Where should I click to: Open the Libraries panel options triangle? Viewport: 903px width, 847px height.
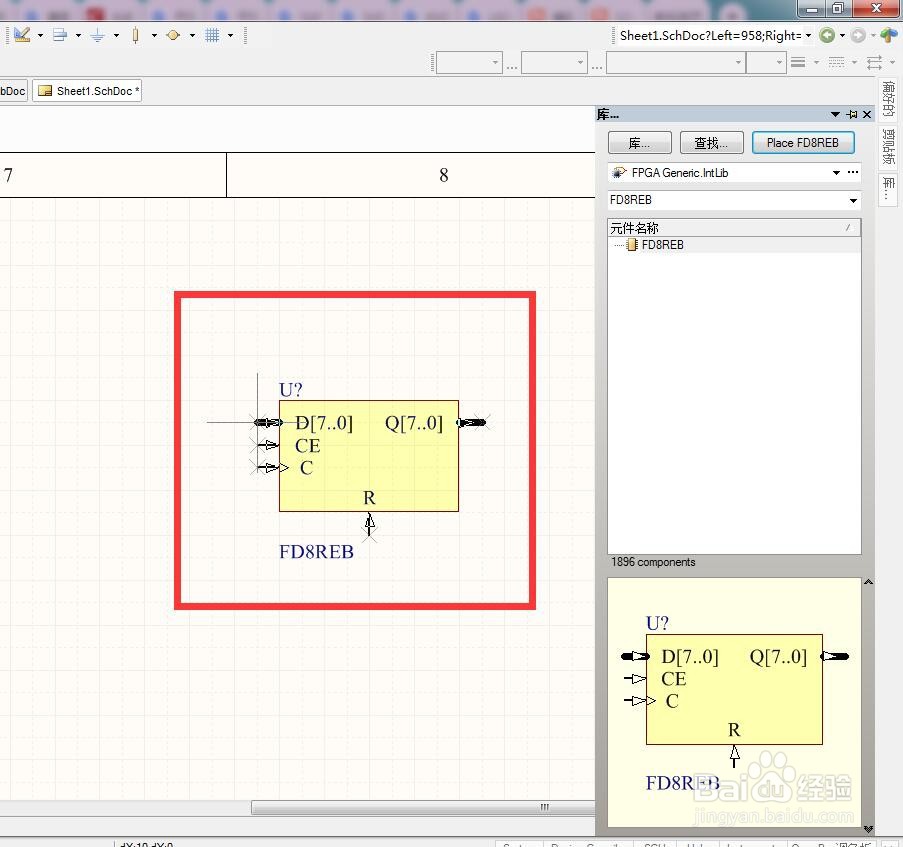[835, 115]
